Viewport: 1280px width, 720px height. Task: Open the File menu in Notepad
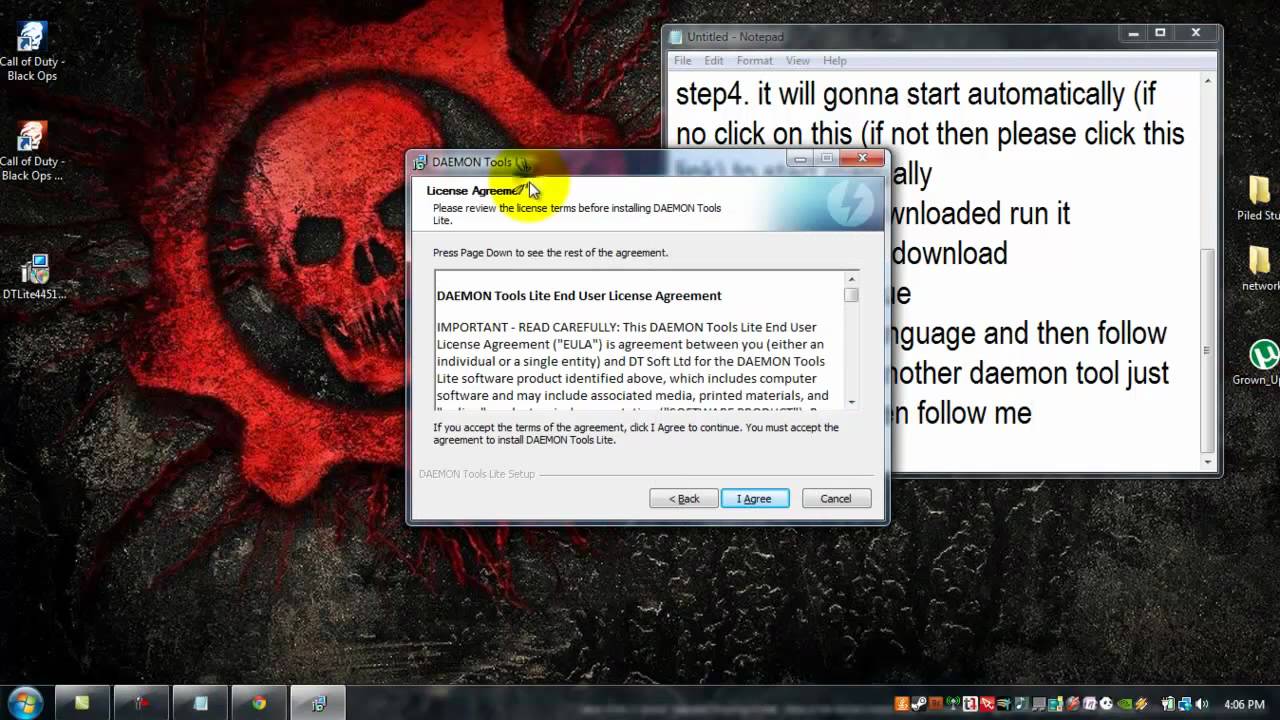[683, 60]
